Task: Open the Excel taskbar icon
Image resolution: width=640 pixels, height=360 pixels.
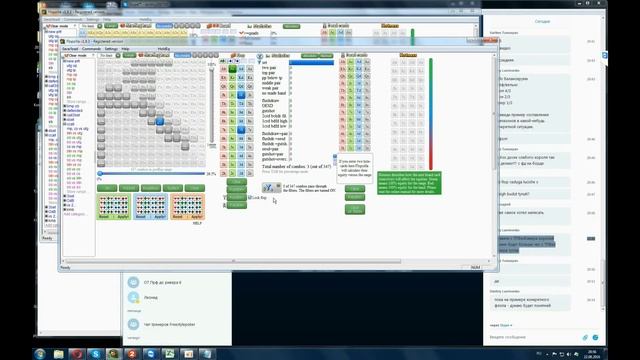Action: coord(169,354)
